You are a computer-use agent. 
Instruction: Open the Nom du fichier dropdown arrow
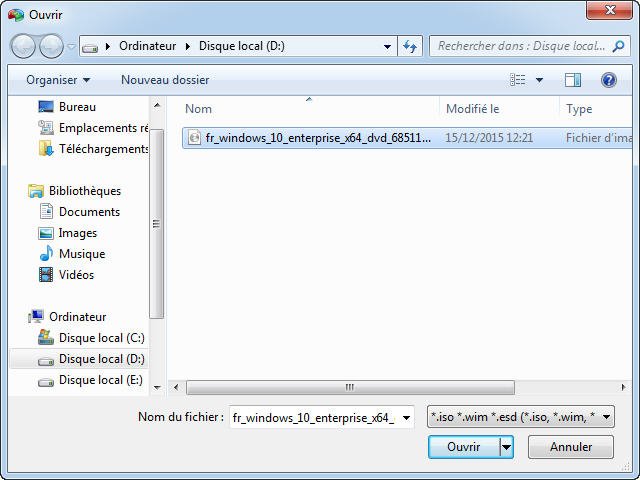click(407, 418)
